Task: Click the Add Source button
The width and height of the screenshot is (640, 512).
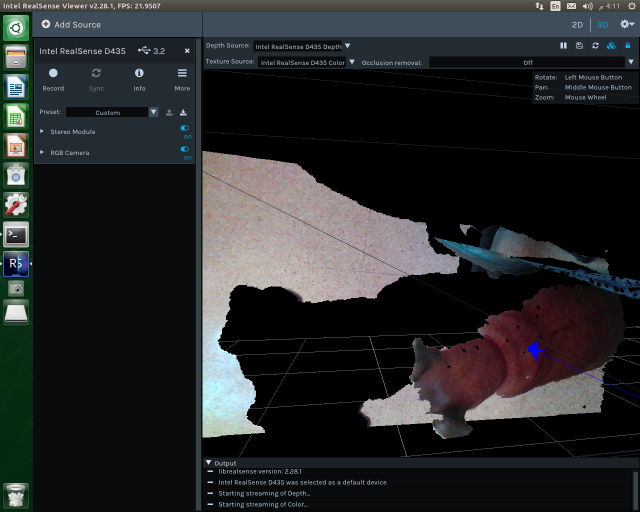Action: (71, 24)
